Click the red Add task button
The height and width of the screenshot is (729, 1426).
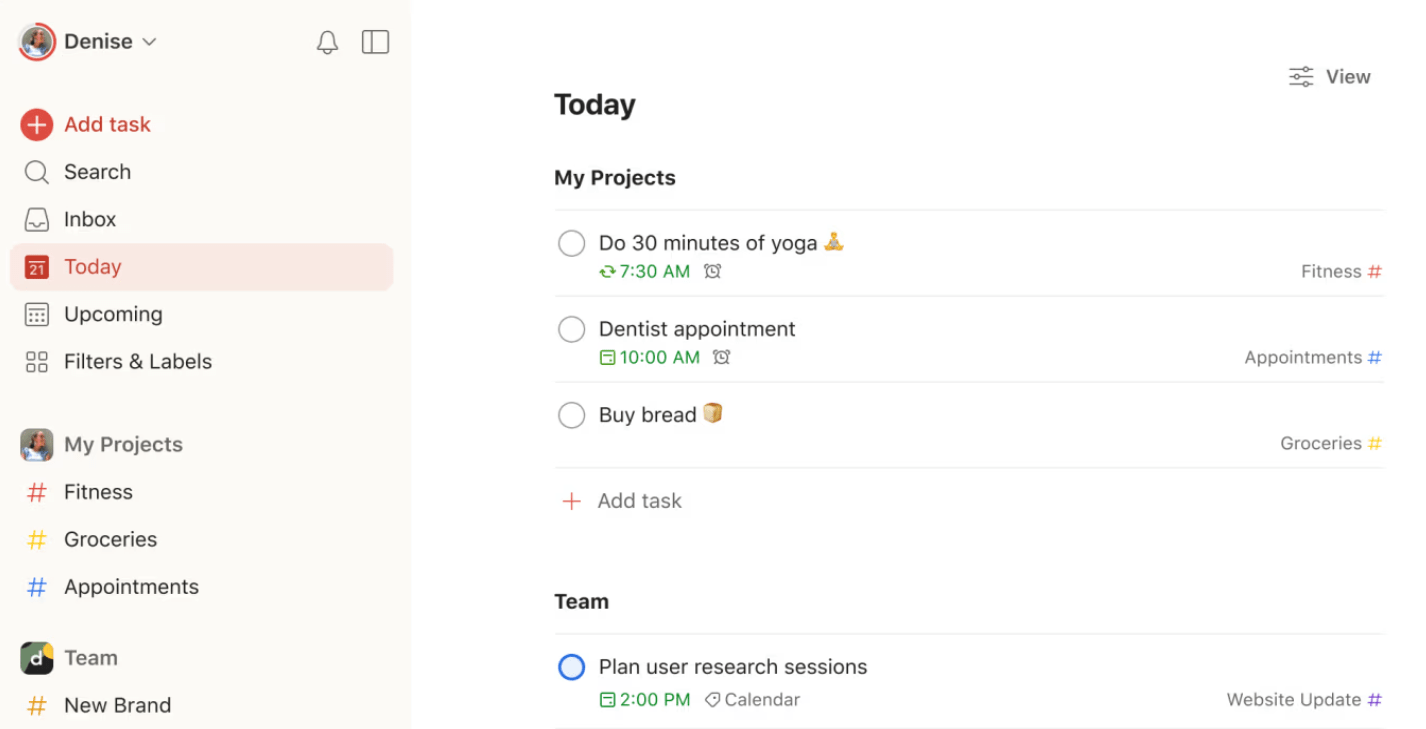[x=107, y=124]
